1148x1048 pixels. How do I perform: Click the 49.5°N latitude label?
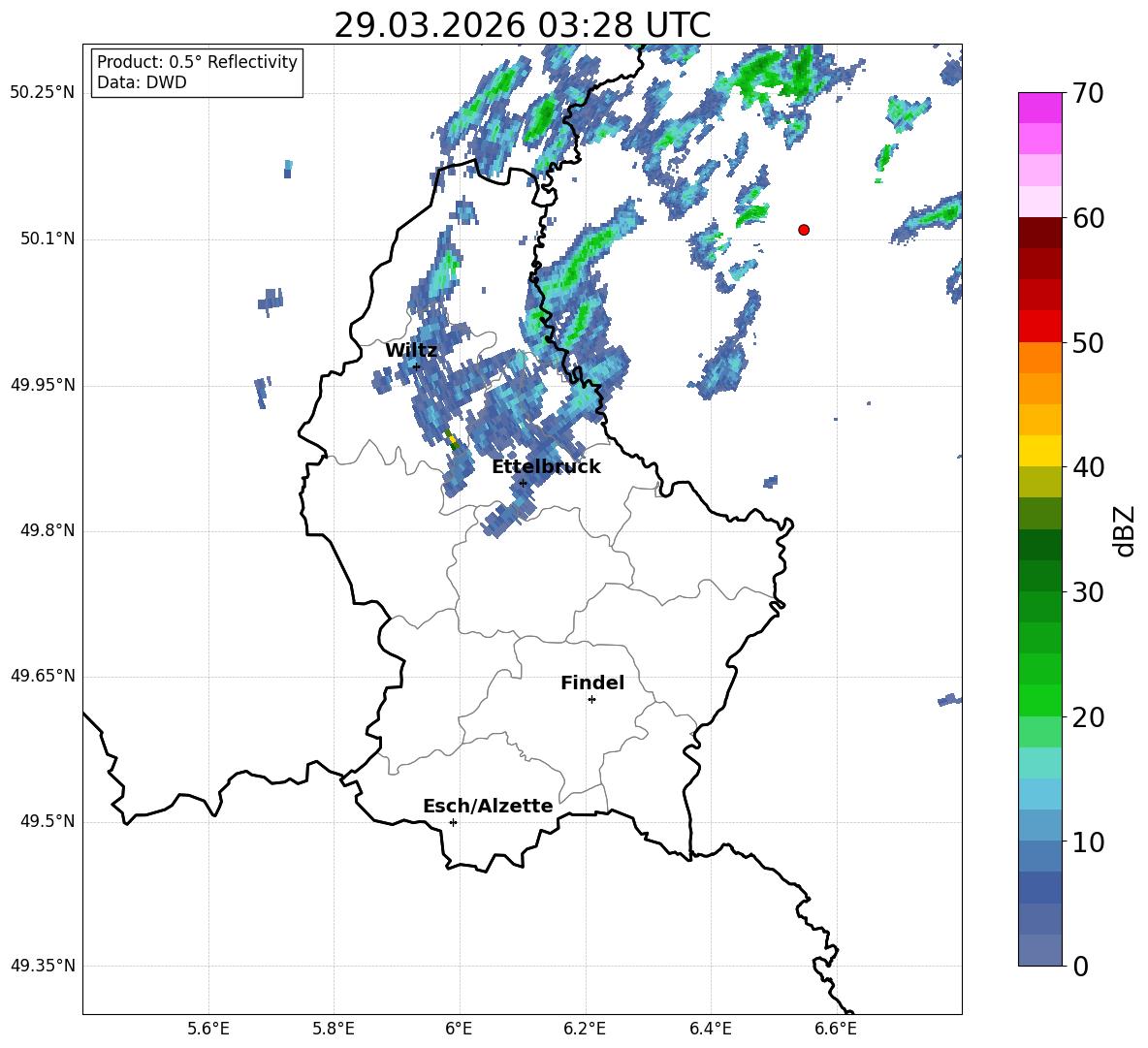tap(48, 821)
